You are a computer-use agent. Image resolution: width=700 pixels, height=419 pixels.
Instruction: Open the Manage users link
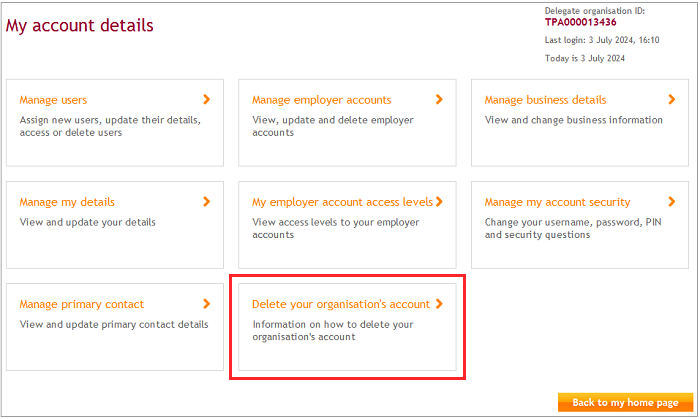tap(53, 100)
